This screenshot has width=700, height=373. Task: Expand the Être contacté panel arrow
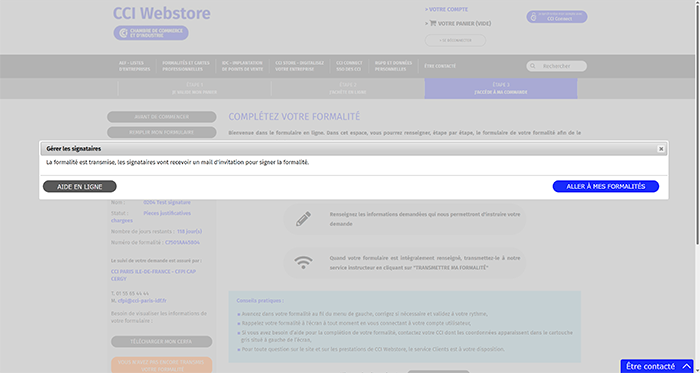click(686, 366)
